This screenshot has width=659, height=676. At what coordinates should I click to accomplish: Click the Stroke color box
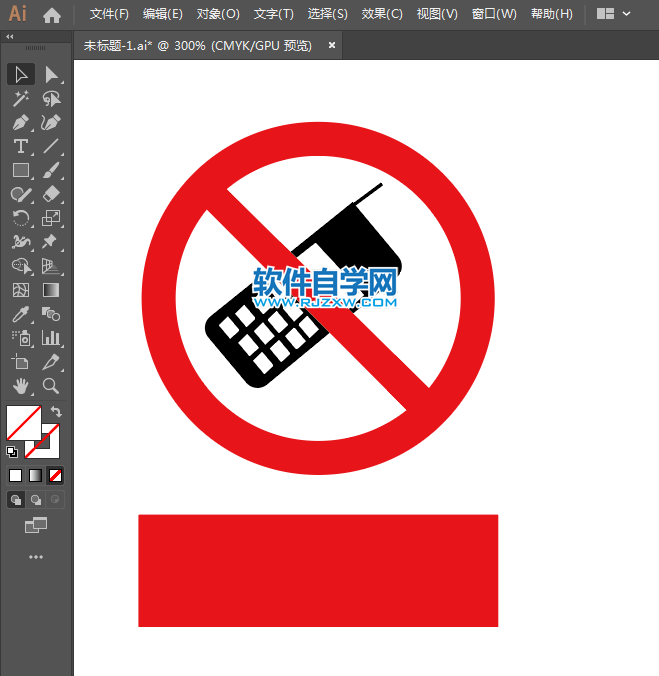tap(50, 451)
